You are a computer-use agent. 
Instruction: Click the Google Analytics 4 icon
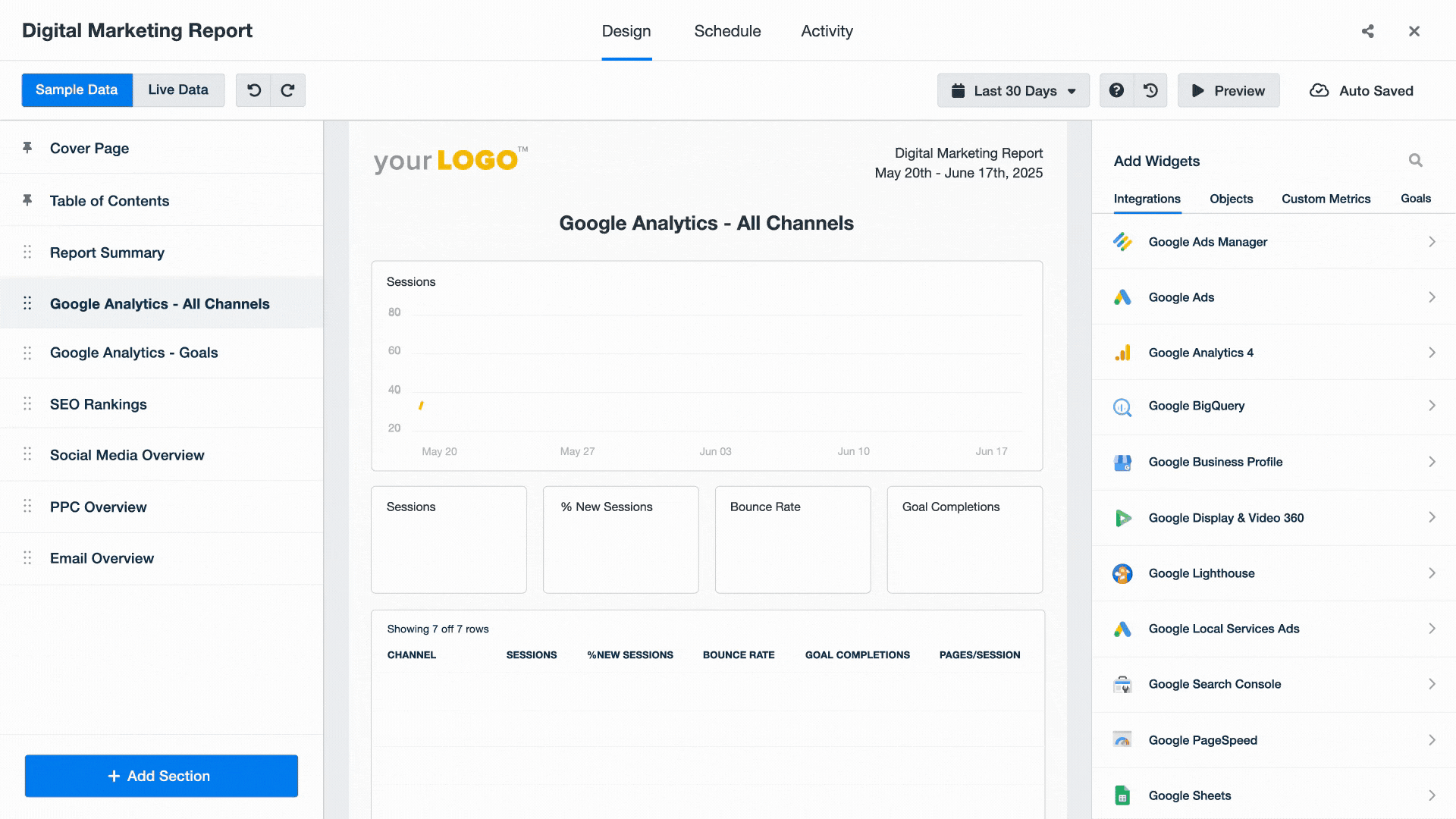1122,353
